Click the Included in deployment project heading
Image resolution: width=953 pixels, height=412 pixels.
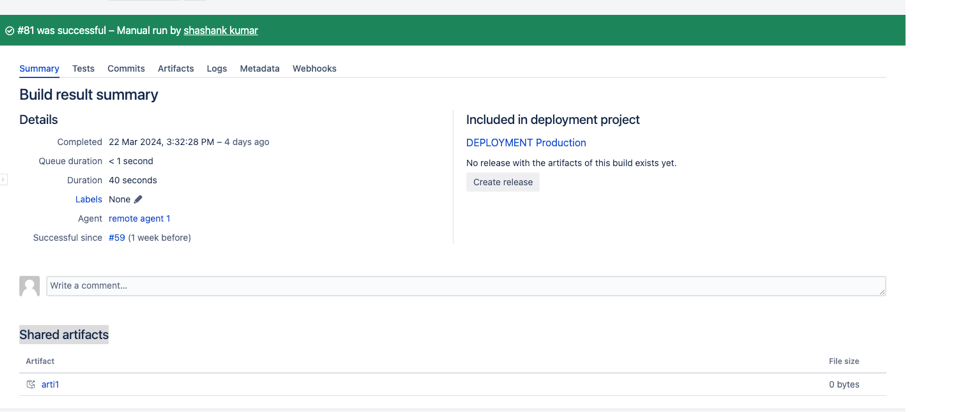point(553,120)
